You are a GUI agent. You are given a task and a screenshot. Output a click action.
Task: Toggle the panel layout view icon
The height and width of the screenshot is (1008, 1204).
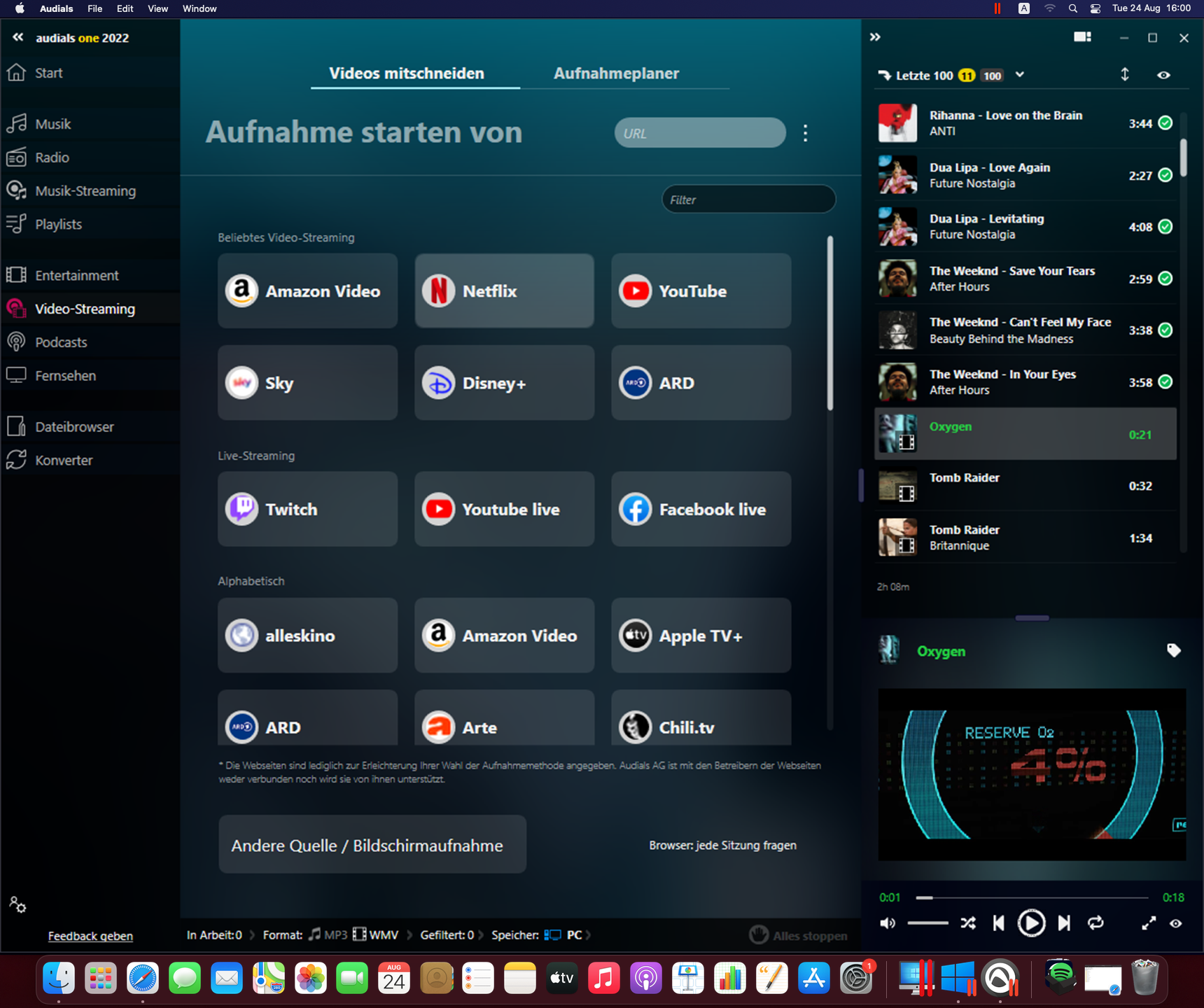tap(1082, 36)
